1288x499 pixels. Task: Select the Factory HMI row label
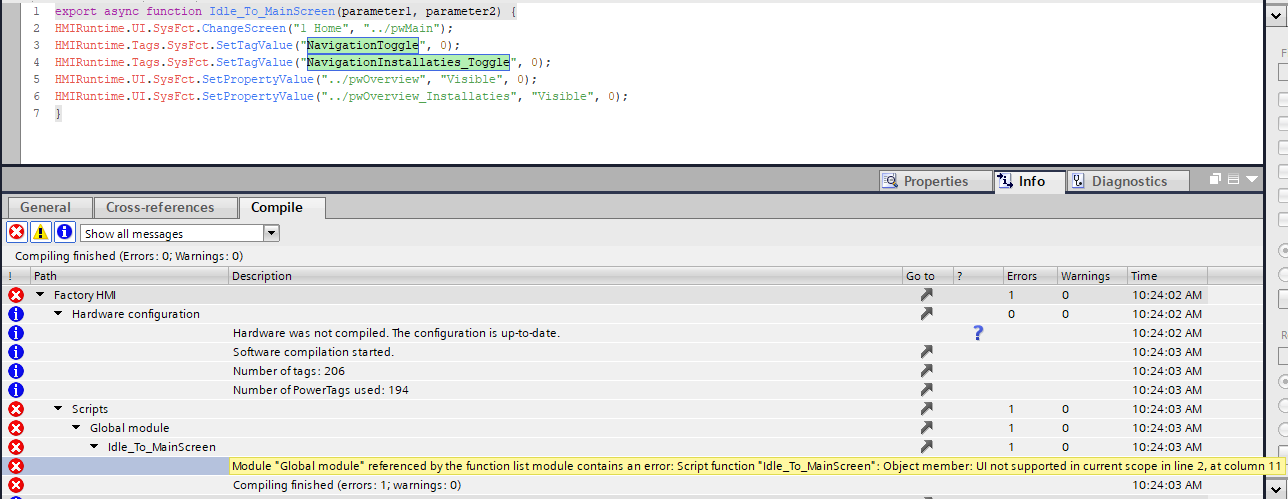coord(85,295)
